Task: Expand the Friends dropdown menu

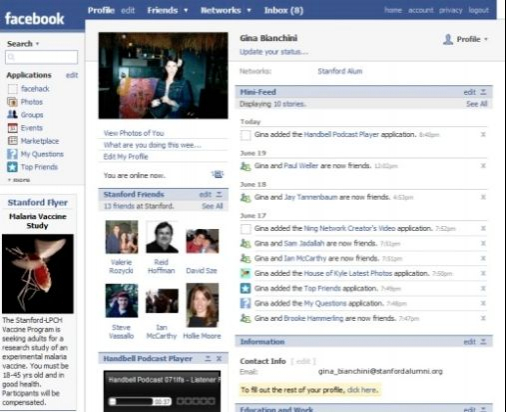Action: [186, 10]
